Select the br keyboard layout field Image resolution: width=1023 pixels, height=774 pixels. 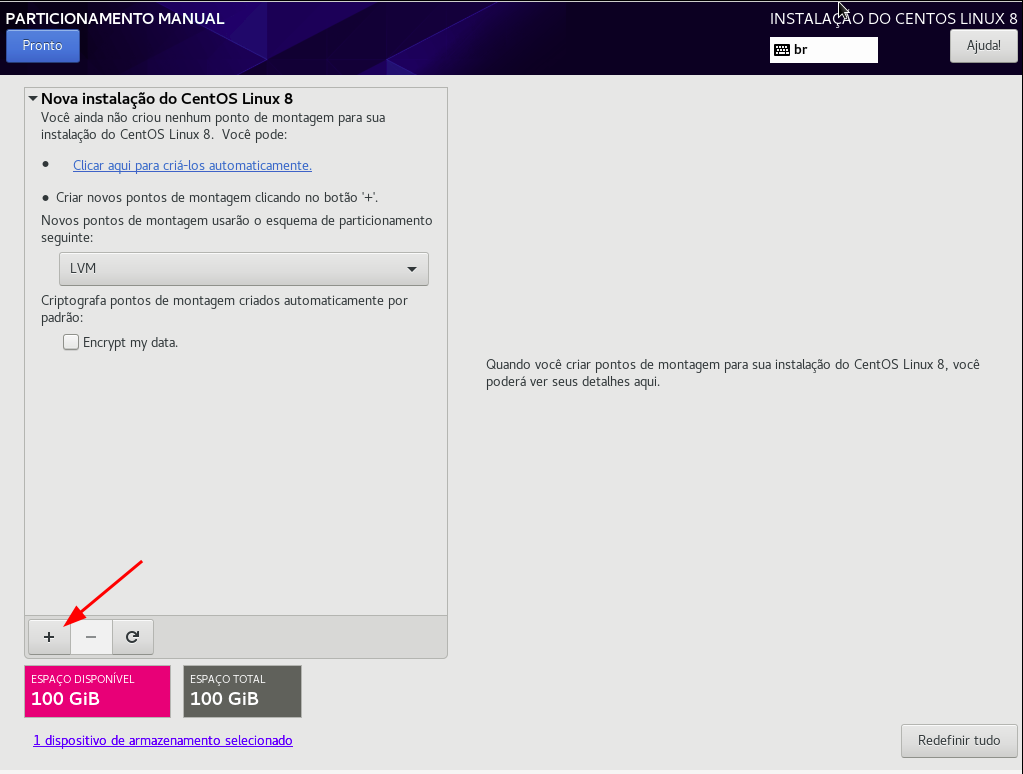tap(823, 50)
